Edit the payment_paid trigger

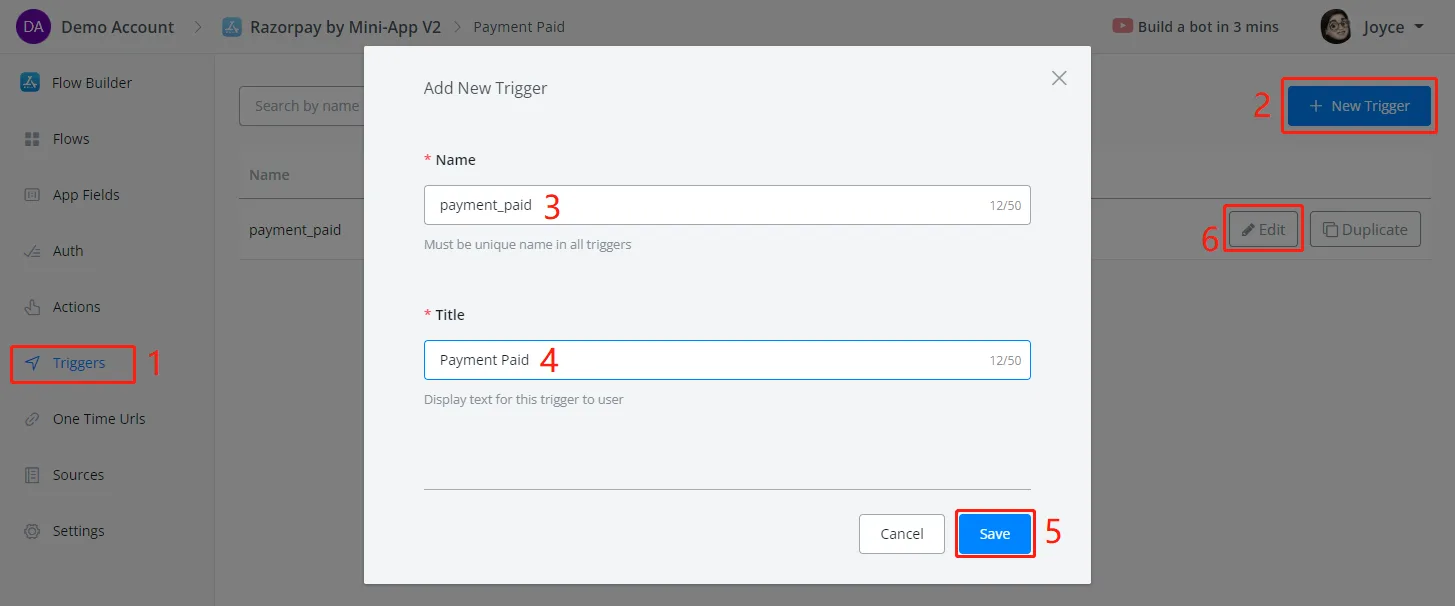coord(1263,230)
